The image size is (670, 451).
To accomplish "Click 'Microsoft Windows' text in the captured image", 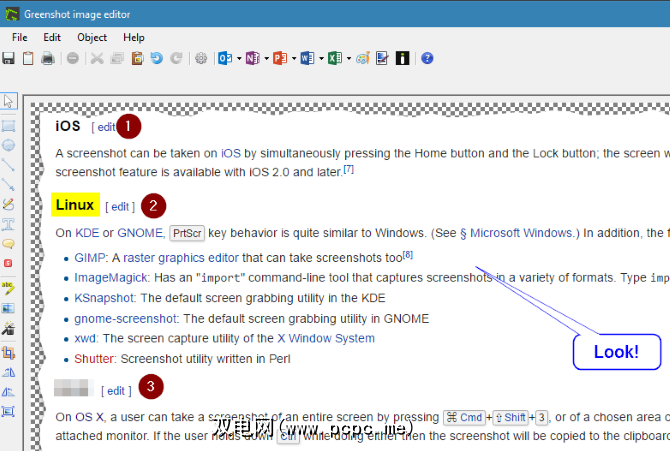I will click(521, 233).
